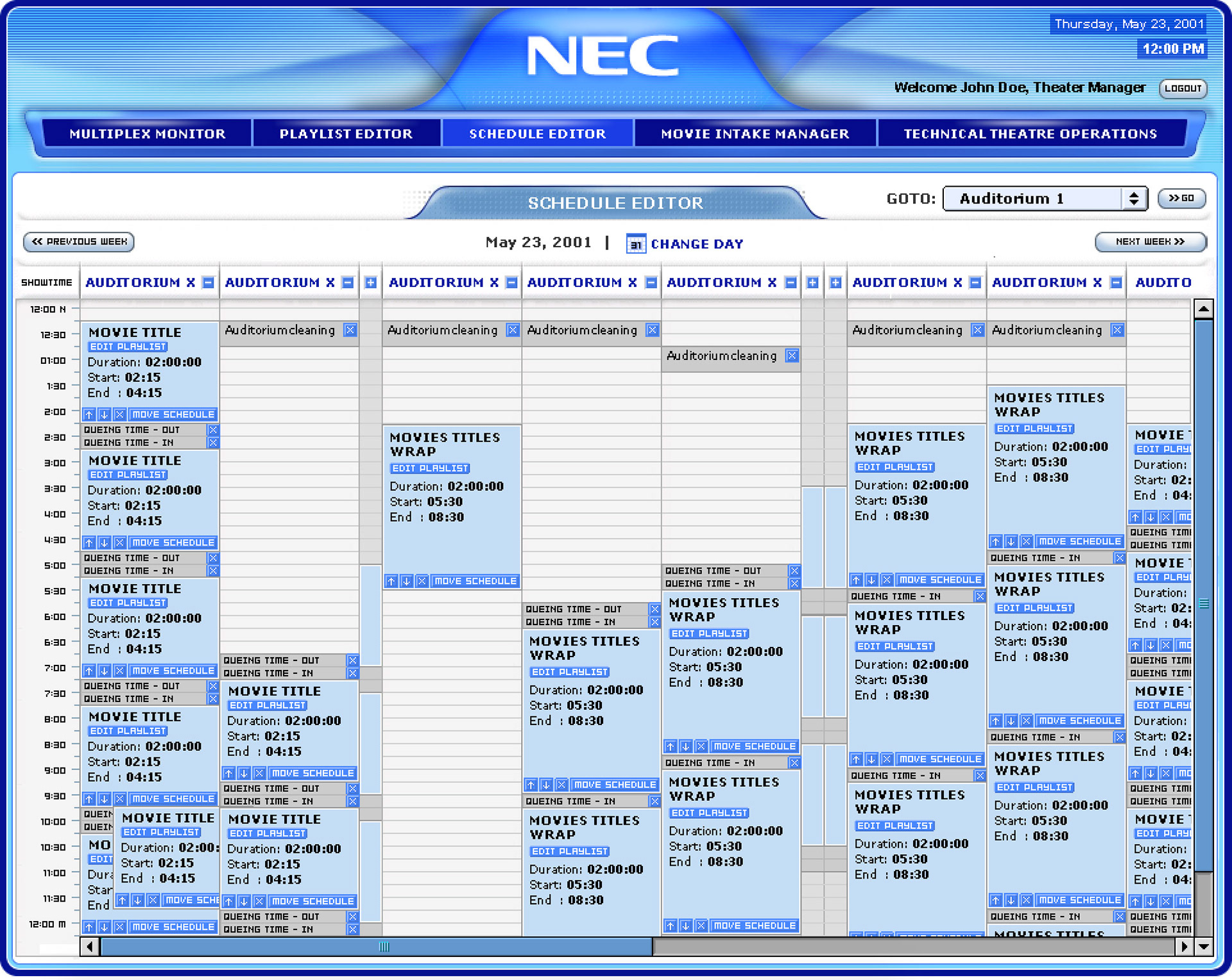This screenshot has height=980, width=1232.
Task: Click the CHANGE DAY link
Action: click(x=697, y=244)
